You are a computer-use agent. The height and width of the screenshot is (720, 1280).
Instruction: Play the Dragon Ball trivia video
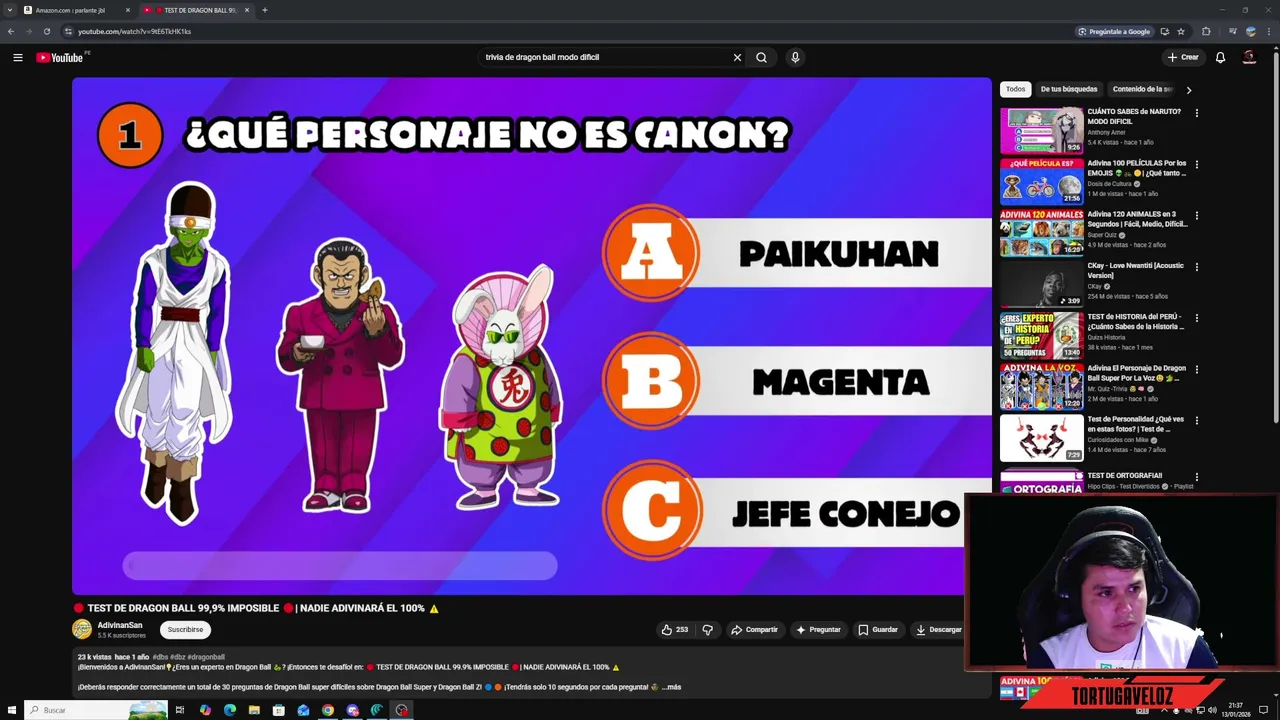point(531,336)
